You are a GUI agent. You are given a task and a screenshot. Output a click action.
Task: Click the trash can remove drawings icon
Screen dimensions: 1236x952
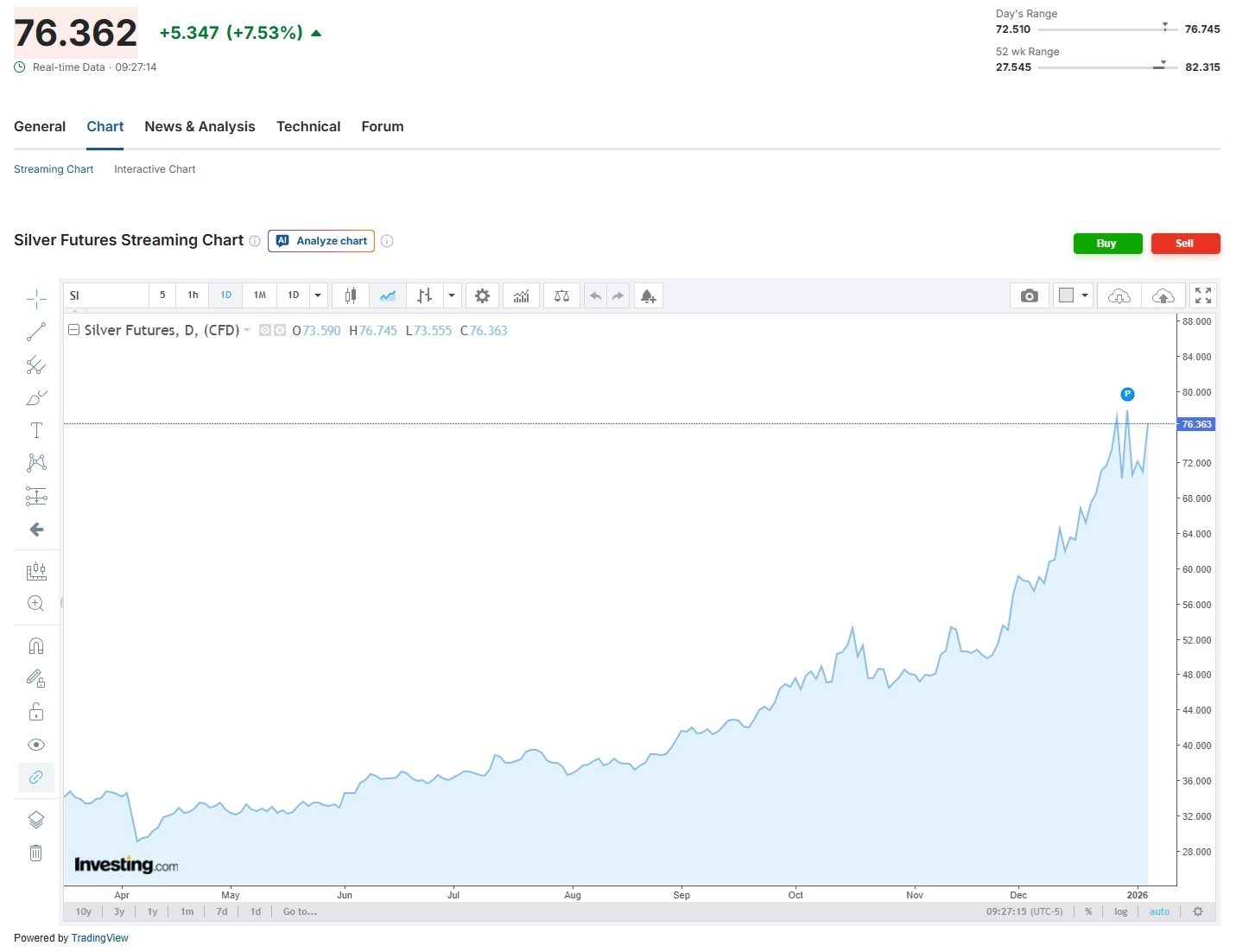click(x=36, y=853)
